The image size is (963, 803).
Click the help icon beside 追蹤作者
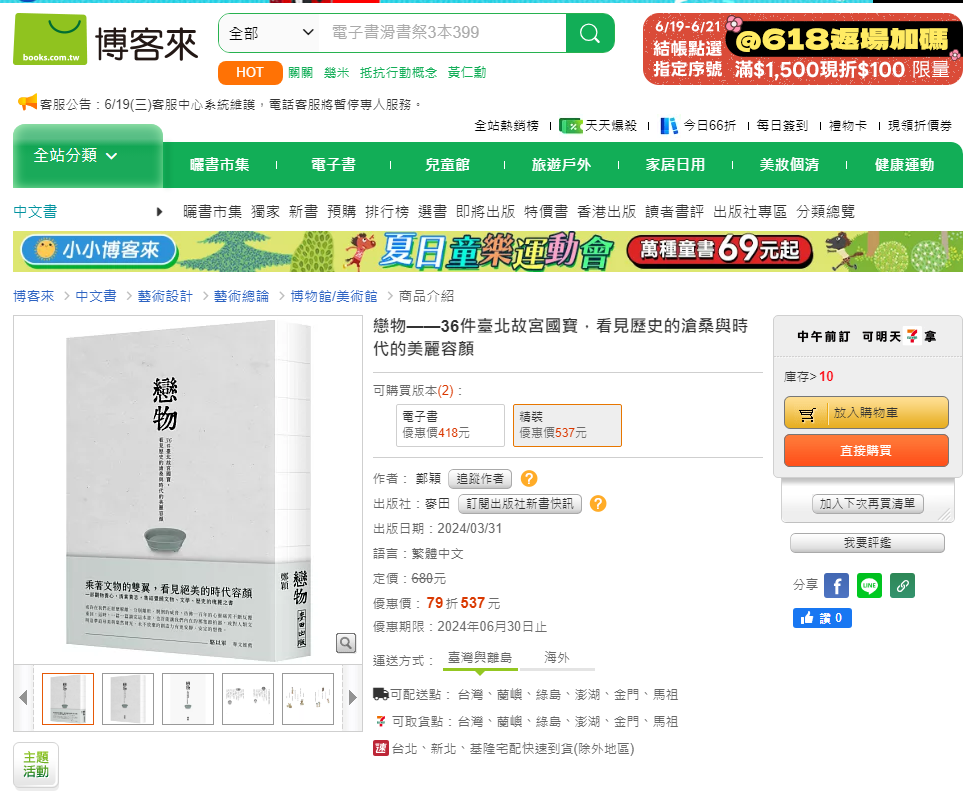pyautogui.click(x=529, y=479)
